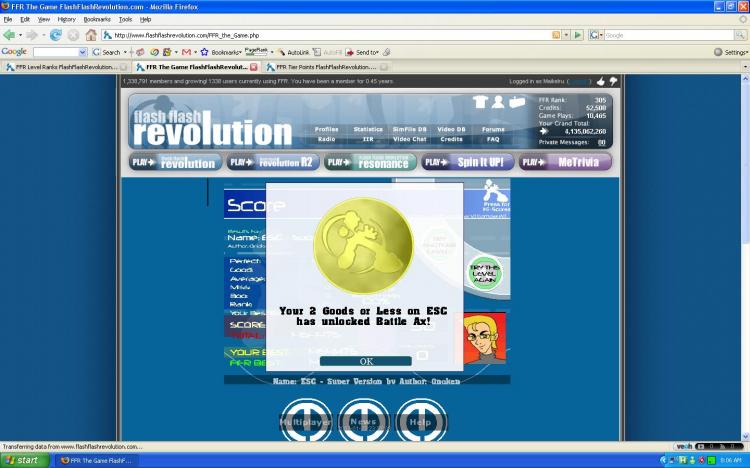Click the News circular button
This screenshot has width=750, height=468.
[x=364, y=422]
